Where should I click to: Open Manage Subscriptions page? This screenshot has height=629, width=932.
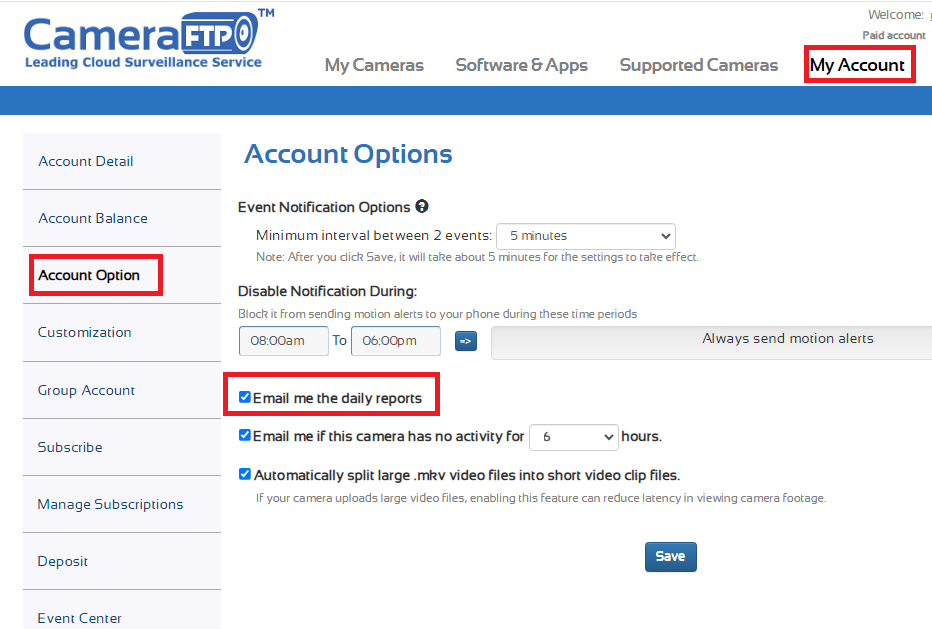tap(110, 504)
